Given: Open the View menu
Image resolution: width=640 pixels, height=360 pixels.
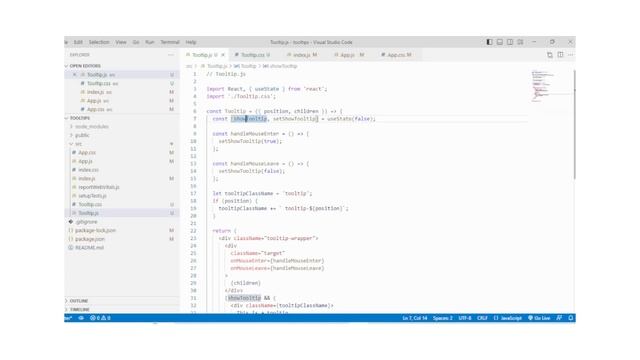Looking at the screenshot, I should [121, 42].
